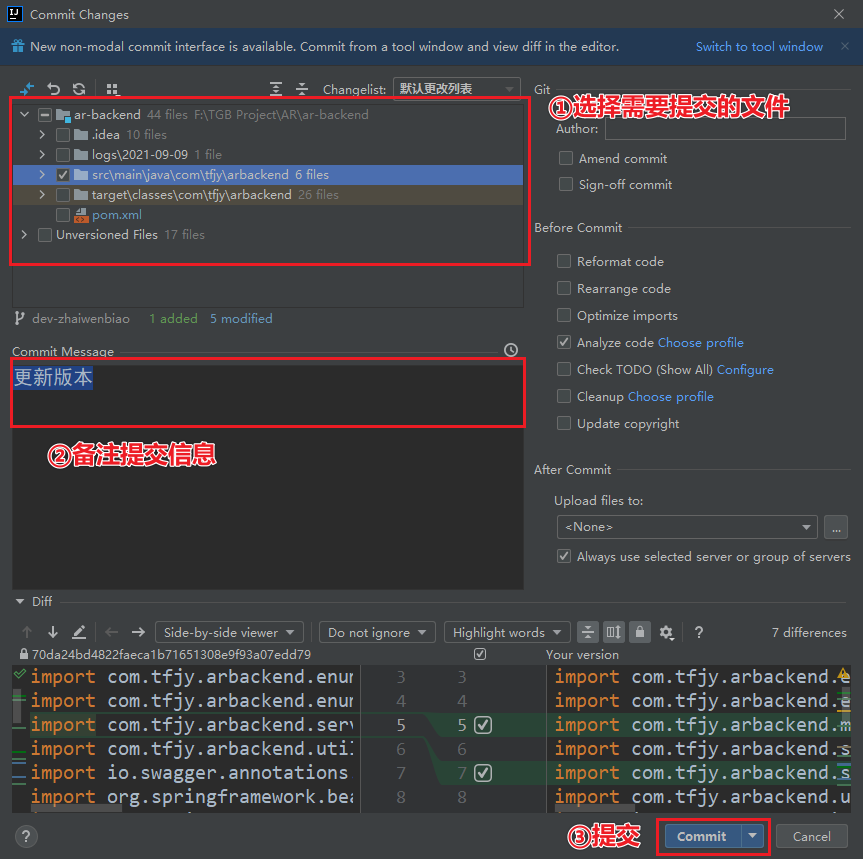Disable Analyze code option
The height and width of the screenshot is (859, 863).
564,342
